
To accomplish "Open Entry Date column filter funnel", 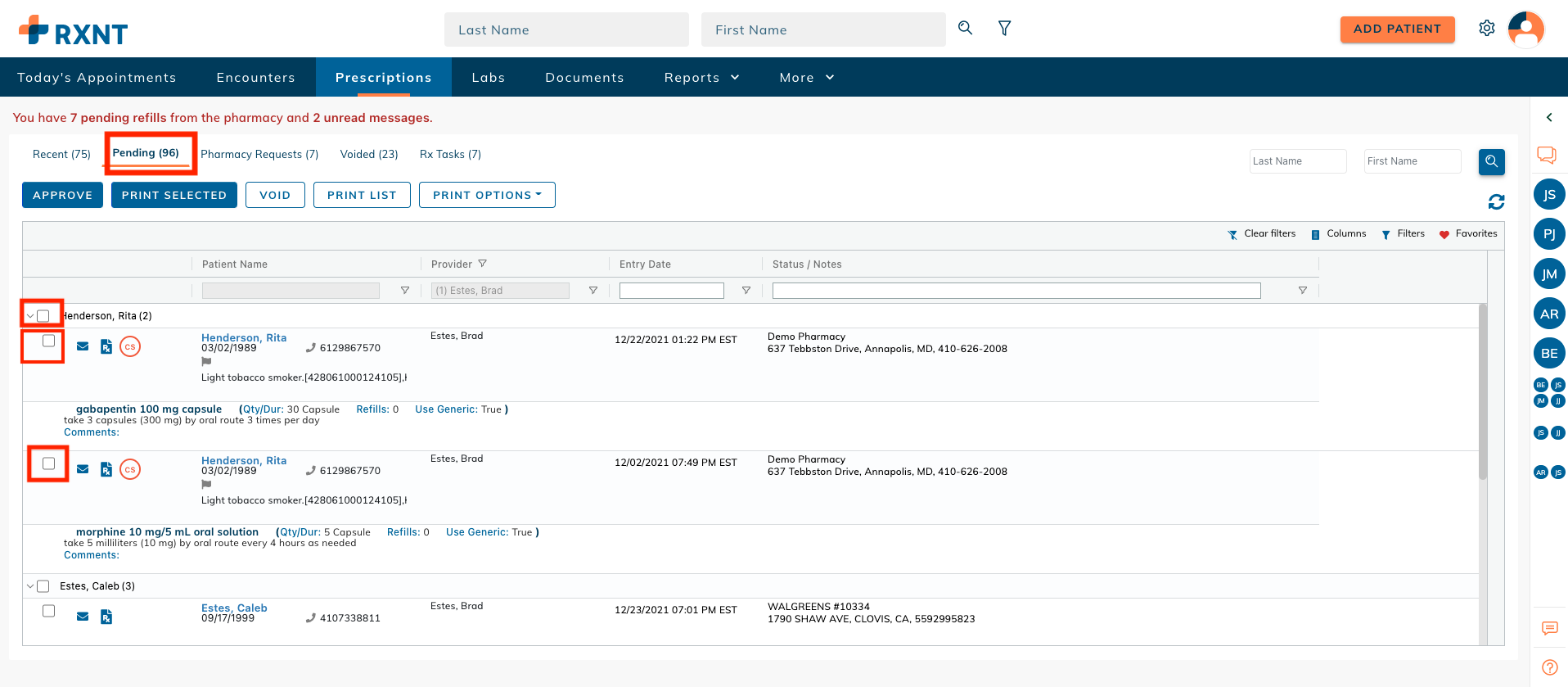I will pyautogui.click(x=746, y=291).
